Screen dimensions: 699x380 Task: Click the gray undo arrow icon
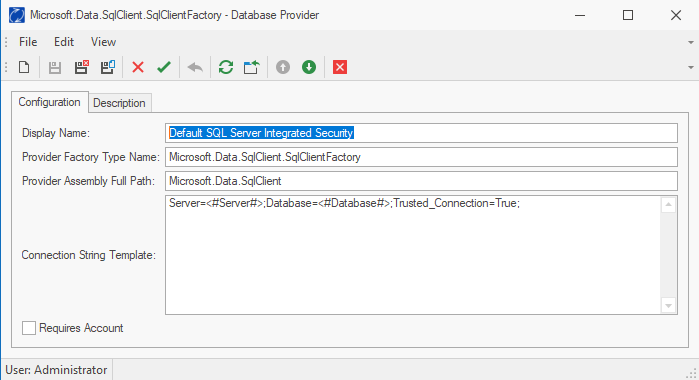(195, 67)
